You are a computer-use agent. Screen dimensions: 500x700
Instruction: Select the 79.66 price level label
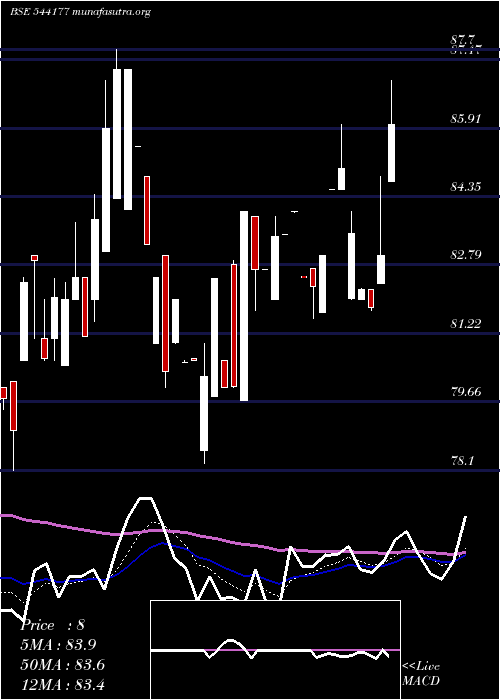[466, 392]
